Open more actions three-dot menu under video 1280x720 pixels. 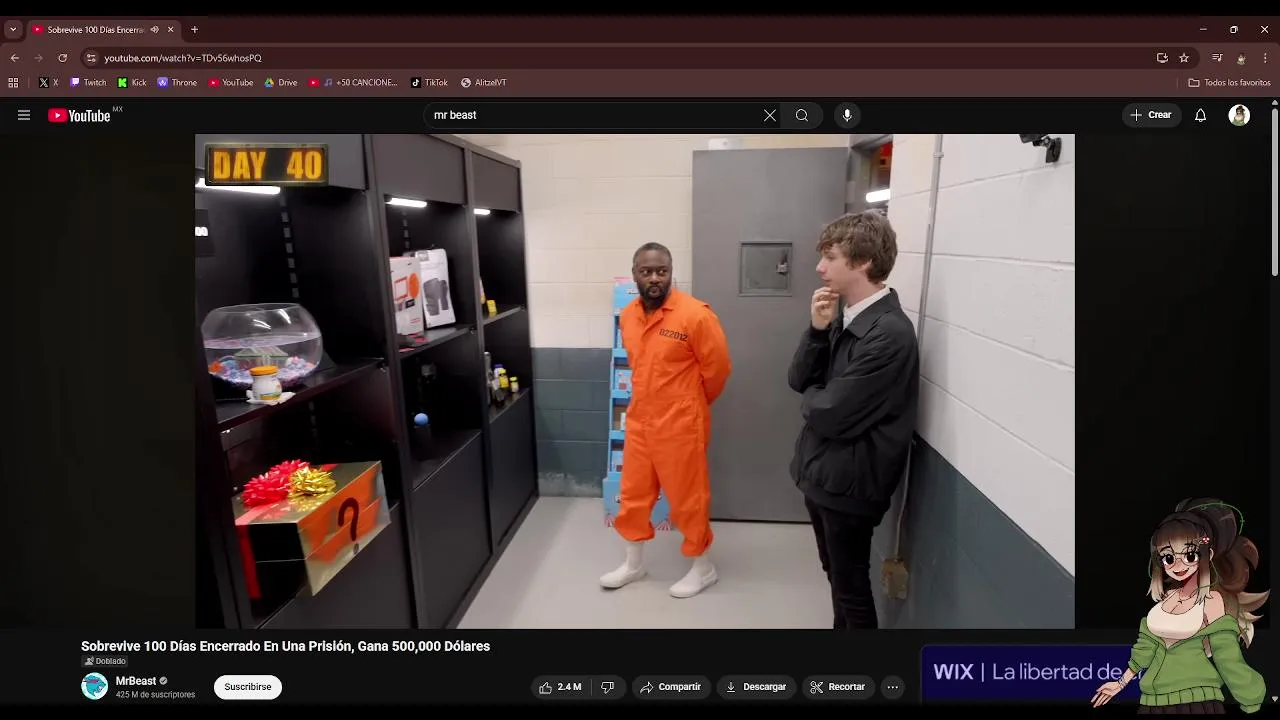click(x=893, y=687)
